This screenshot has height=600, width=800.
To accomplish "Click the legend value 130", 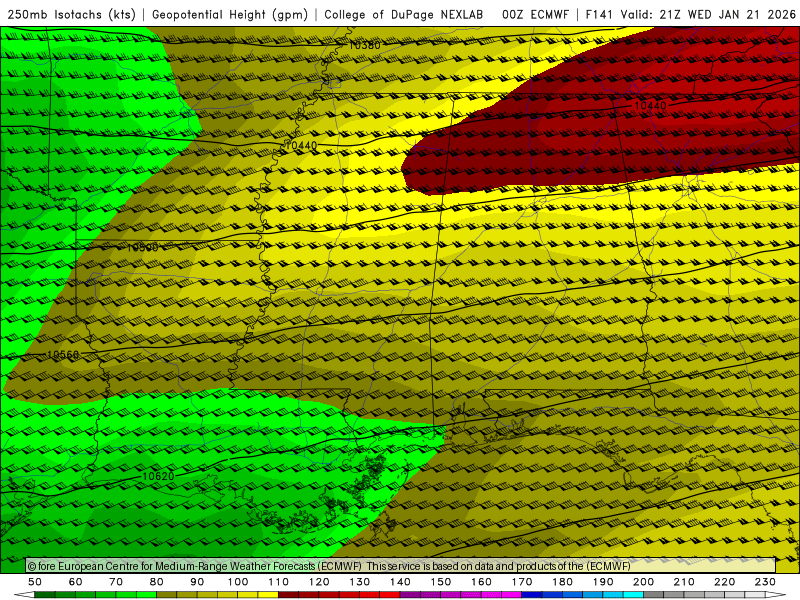I will tap(360, 582).
